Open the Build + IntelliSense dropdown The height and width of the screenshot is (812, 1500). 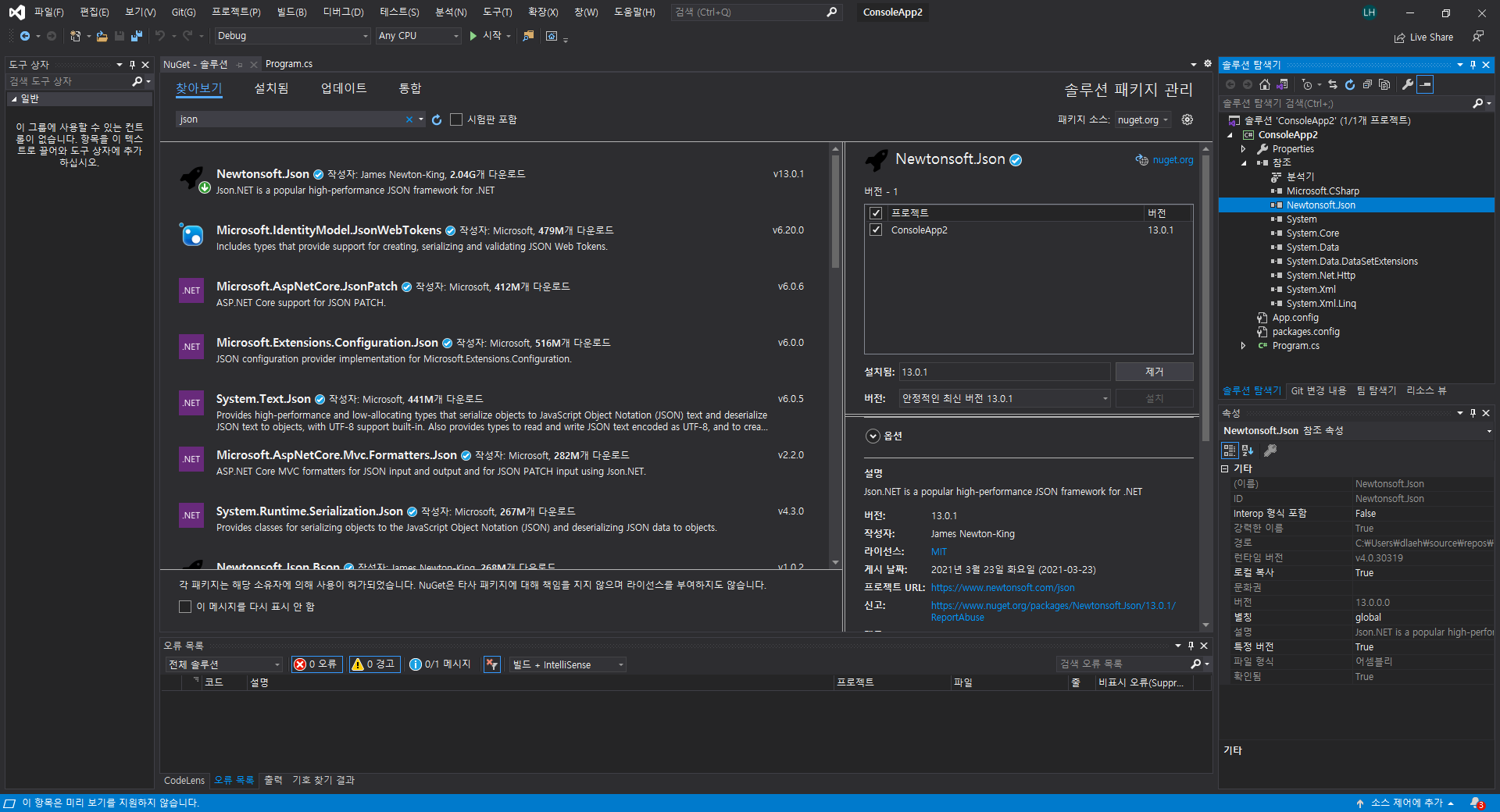[x=568, y=664]
